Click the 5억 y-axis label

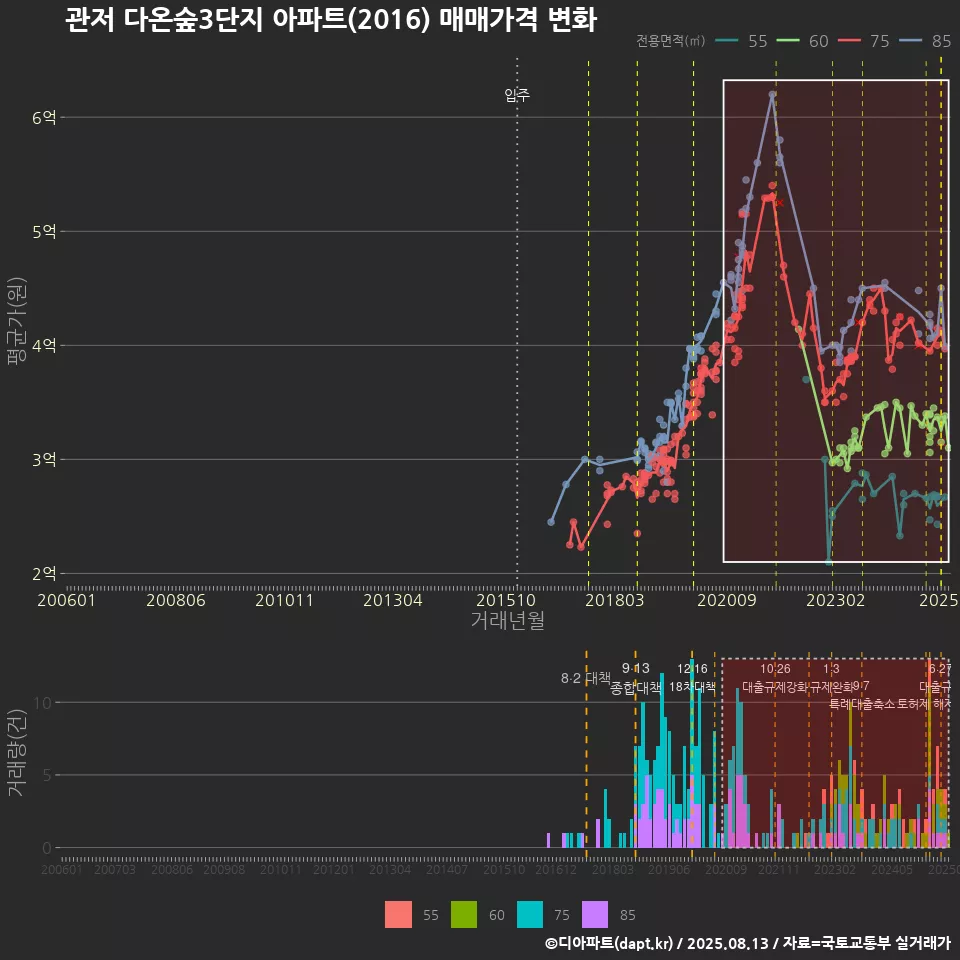click(x=44, y=231)
